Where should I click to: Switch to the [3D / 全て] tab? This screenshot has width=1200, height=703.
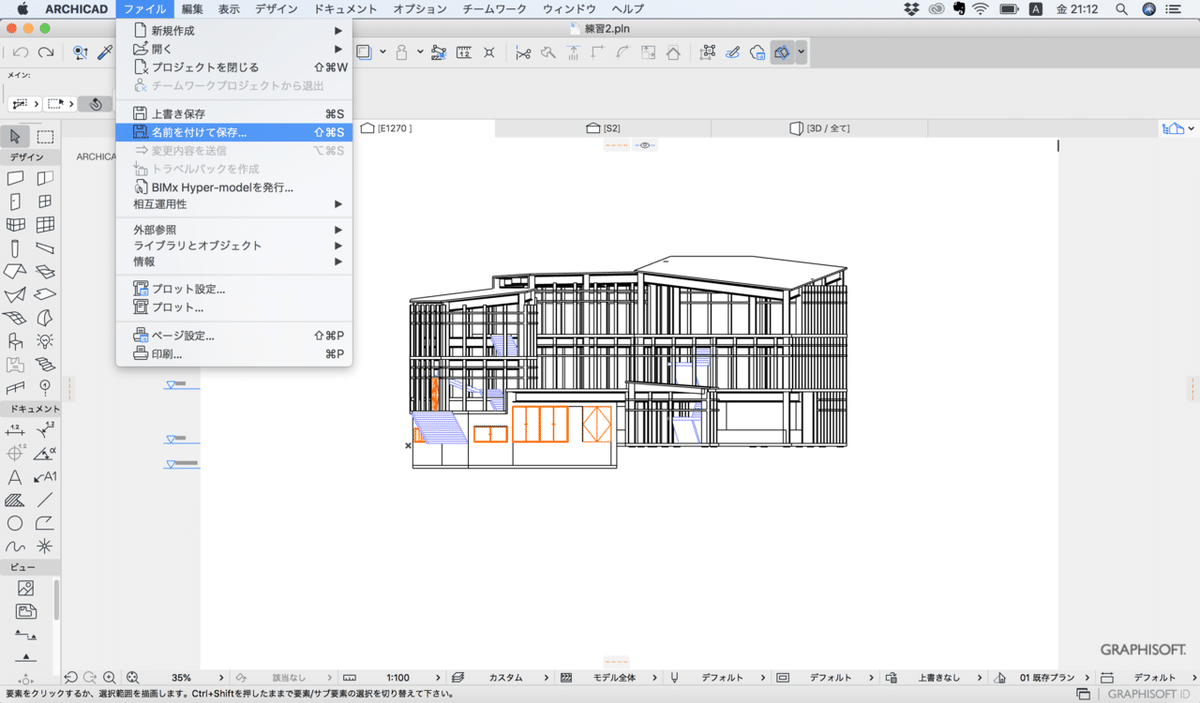(x=820, y=129)
